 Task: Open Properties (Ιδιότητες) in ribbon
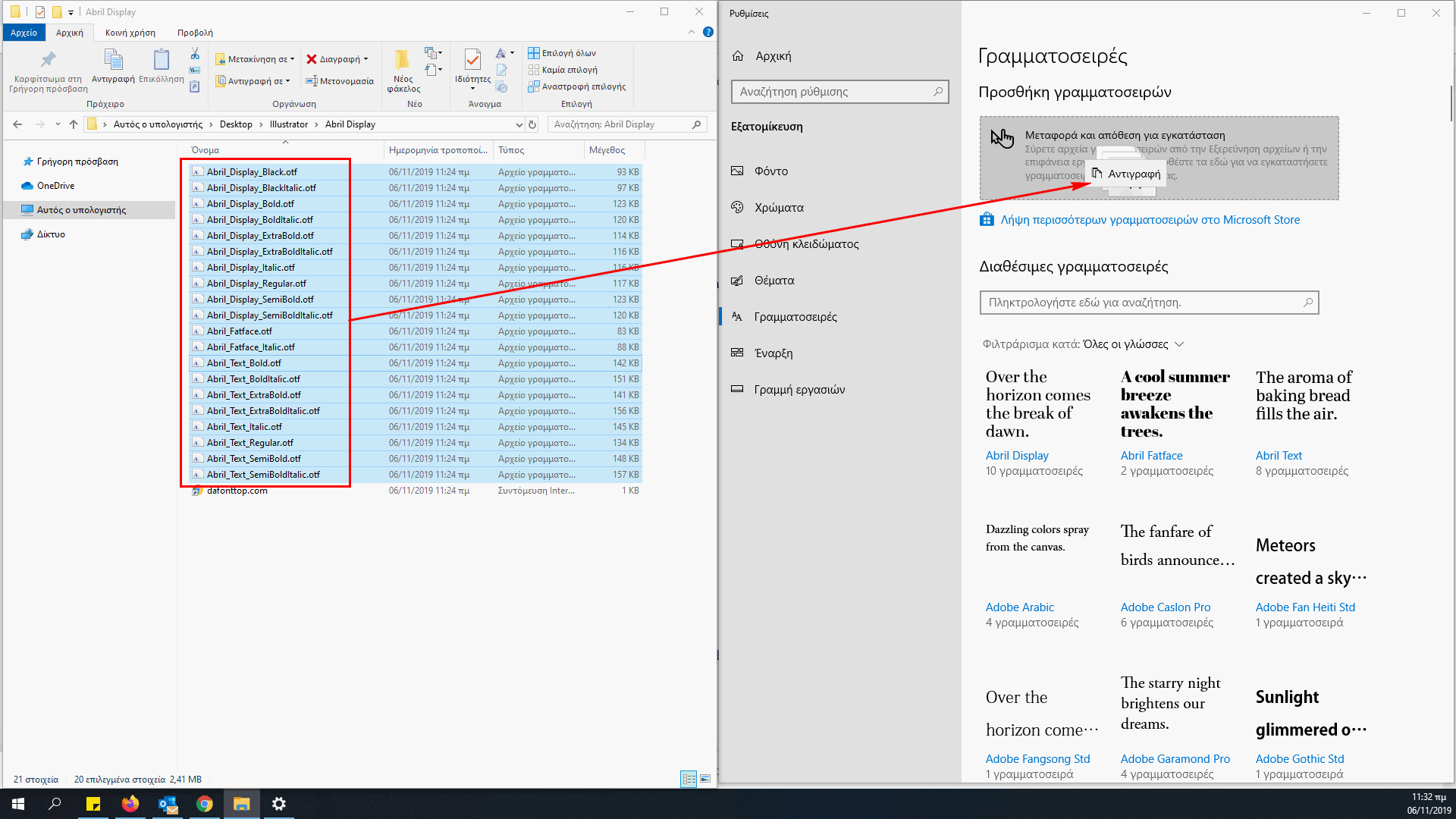click(x=472, y=69)
